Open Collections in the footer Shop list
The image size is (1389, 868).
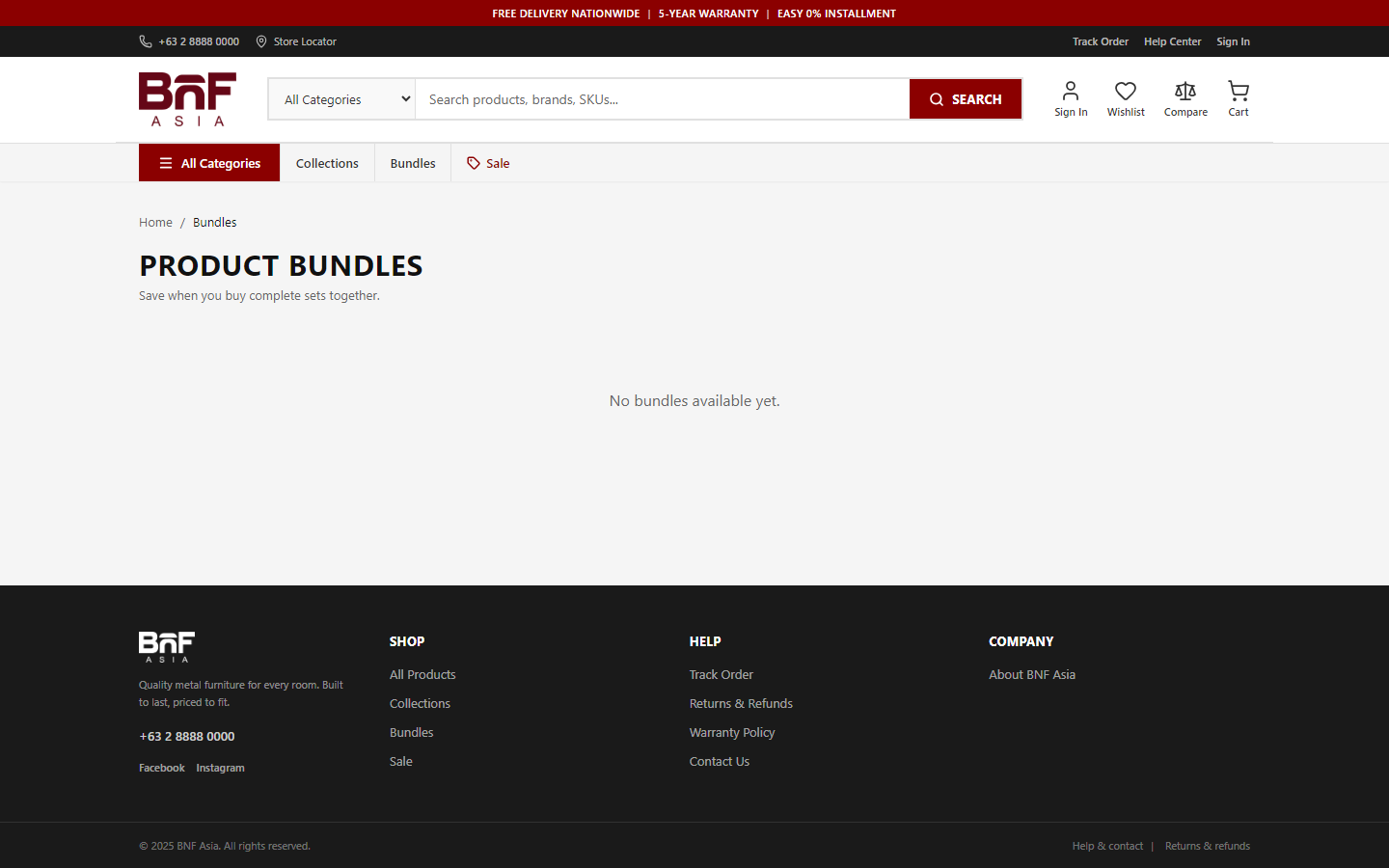coord(420,703)
